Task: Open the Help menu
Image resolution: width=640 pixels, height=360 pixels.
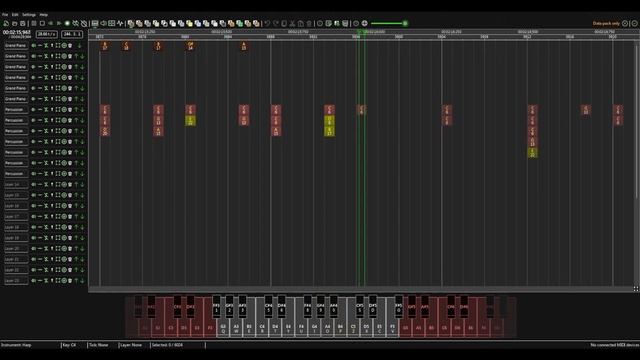Action: pyautogui.click(x=44, y=15)
